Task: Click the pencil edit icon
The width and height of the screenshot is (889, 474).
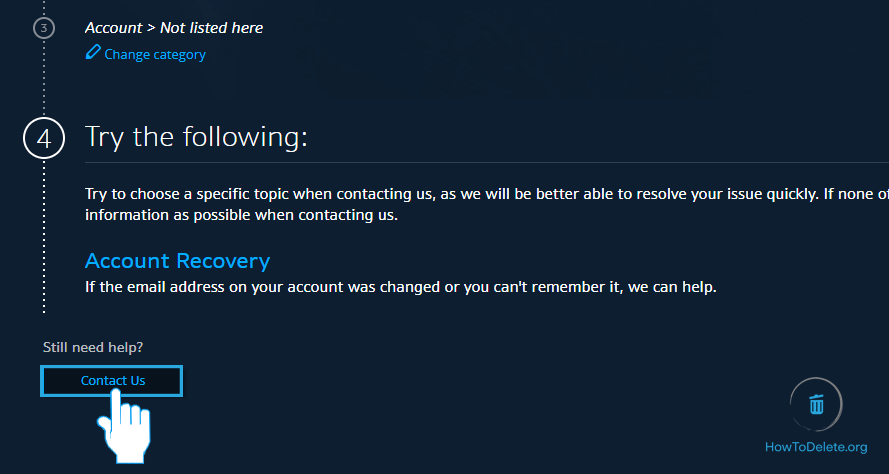Action: 93,52
